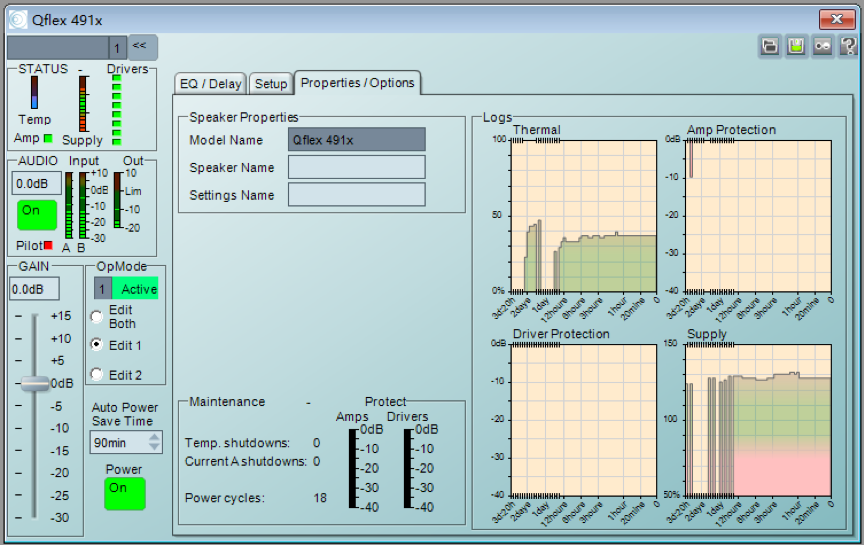Screen dimensions: 864x545
Task: Click the Gain slider track near -30
Action: [35, 517]
